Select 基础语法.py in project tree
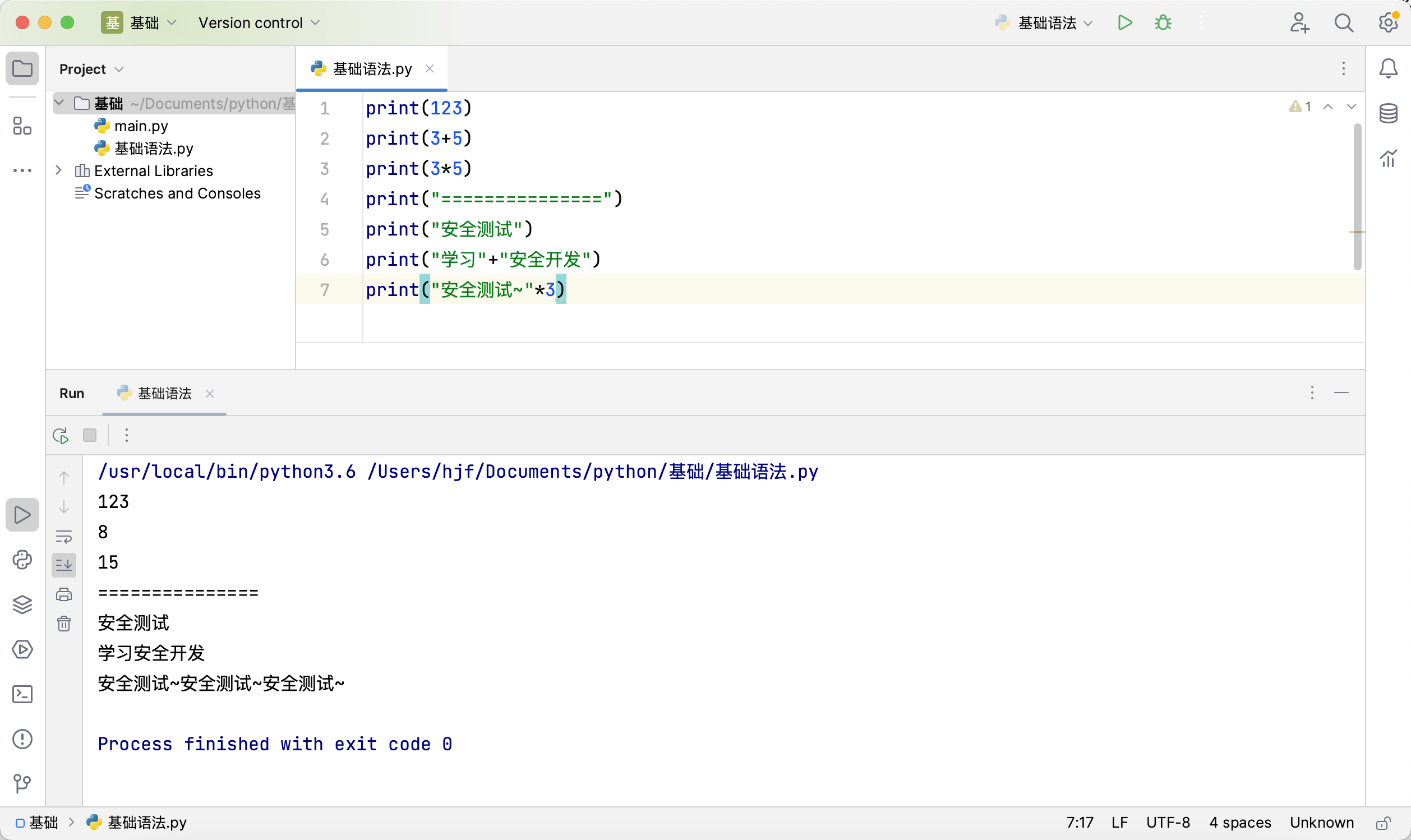The height and width of the screenshot is (840, 1411). coord(144,148)
